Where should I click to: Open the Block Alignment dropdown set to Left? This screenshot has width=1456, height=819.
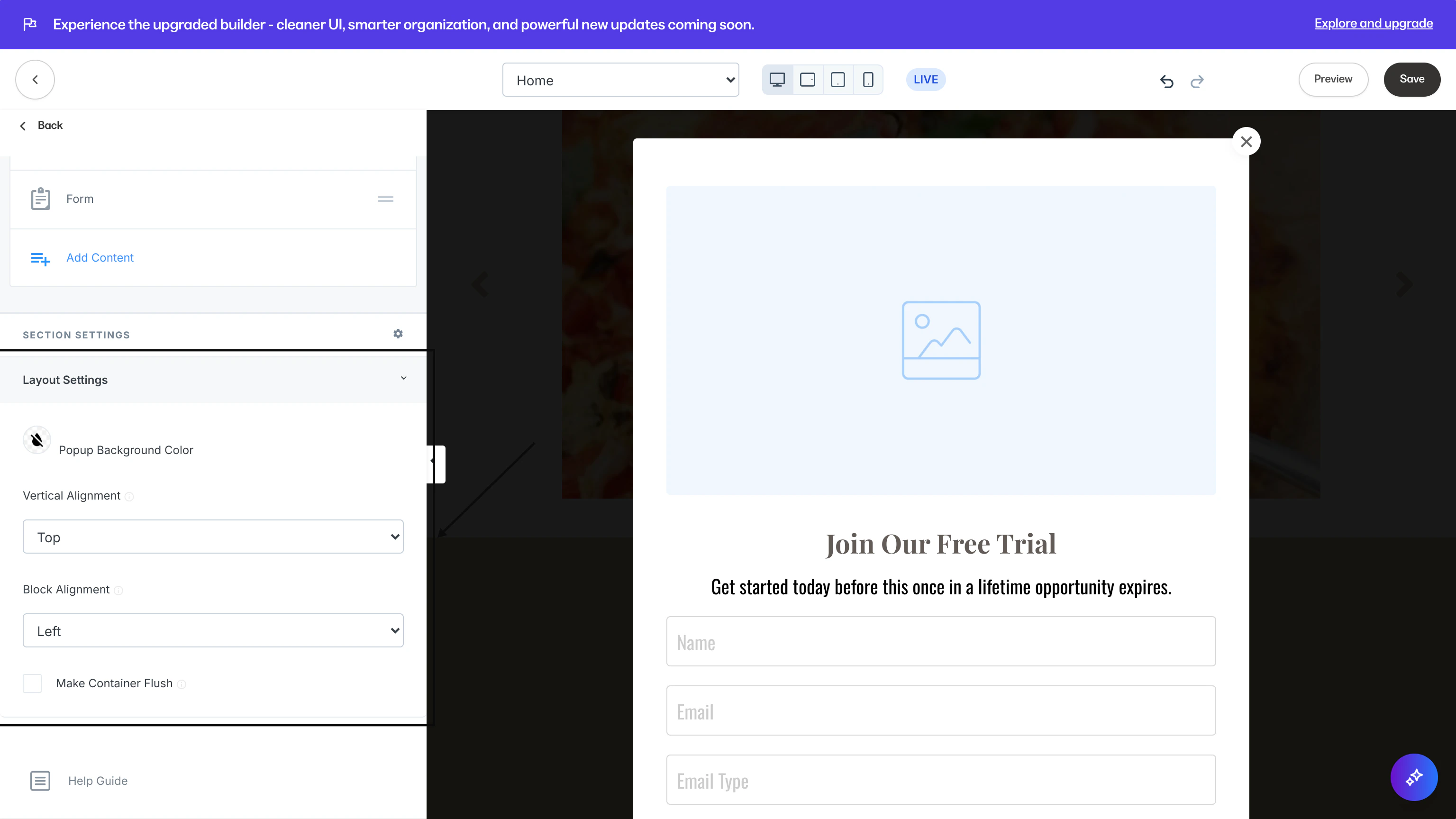click(213, 630)
